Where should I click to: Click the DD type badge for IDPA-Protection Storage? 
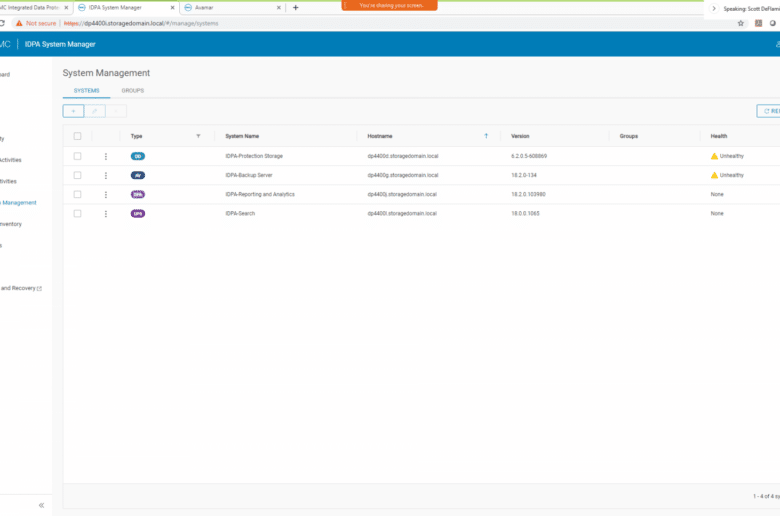pyautogui.click(x=138, y=156)
